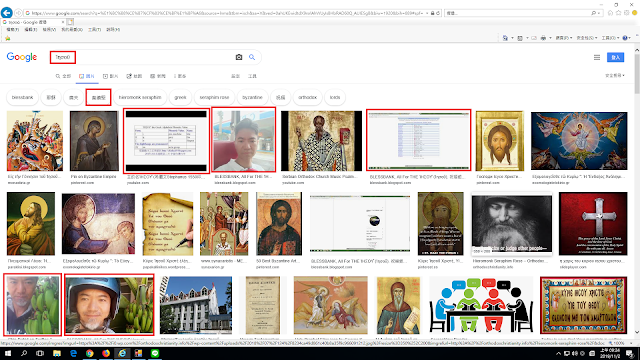Open the 編輯(E) Edit menu
This screenshot has width=640, height=360.
click(x=31, y=29)
